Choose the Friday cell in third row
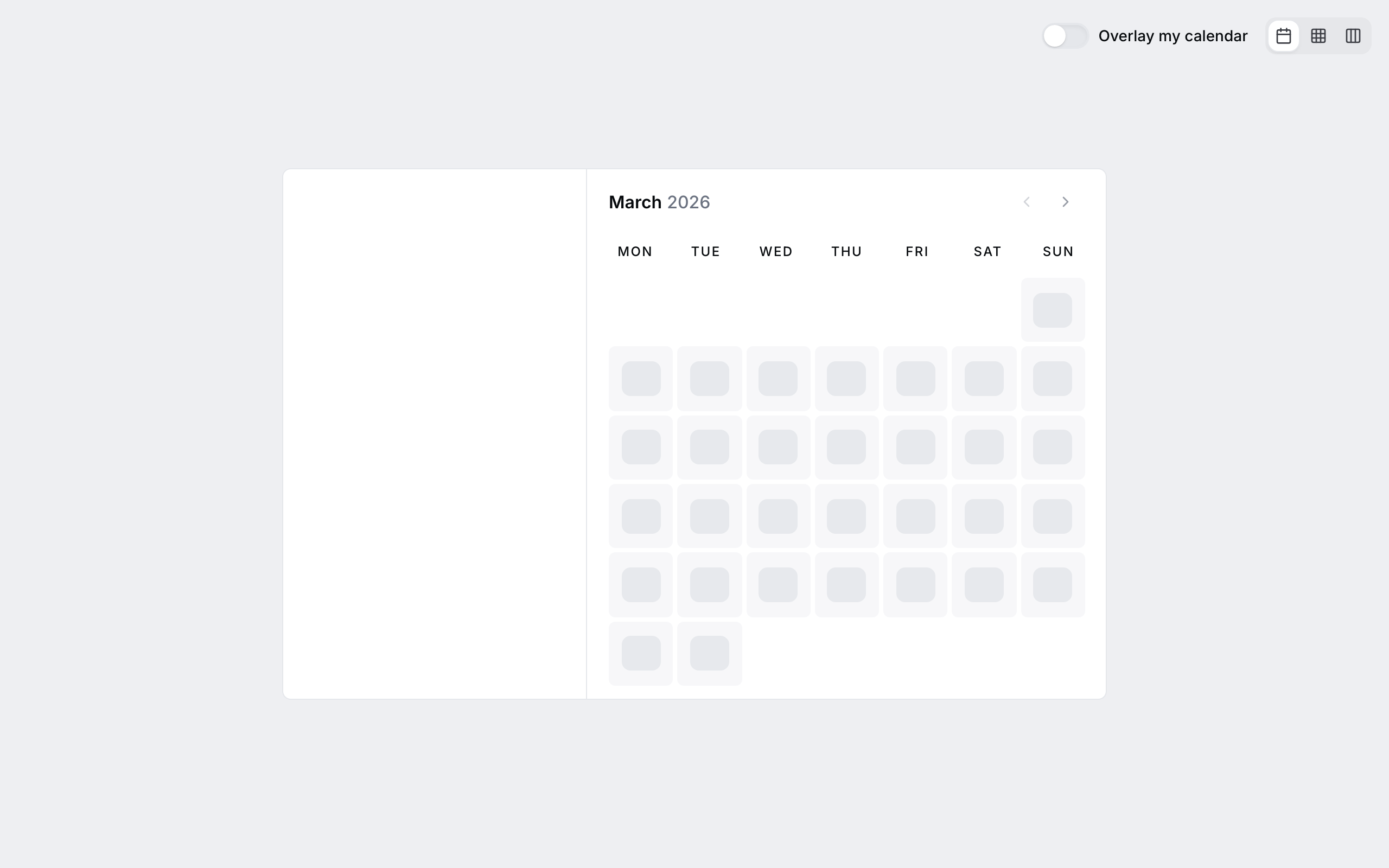This screenshot has width=1389, height=868. 915,447
